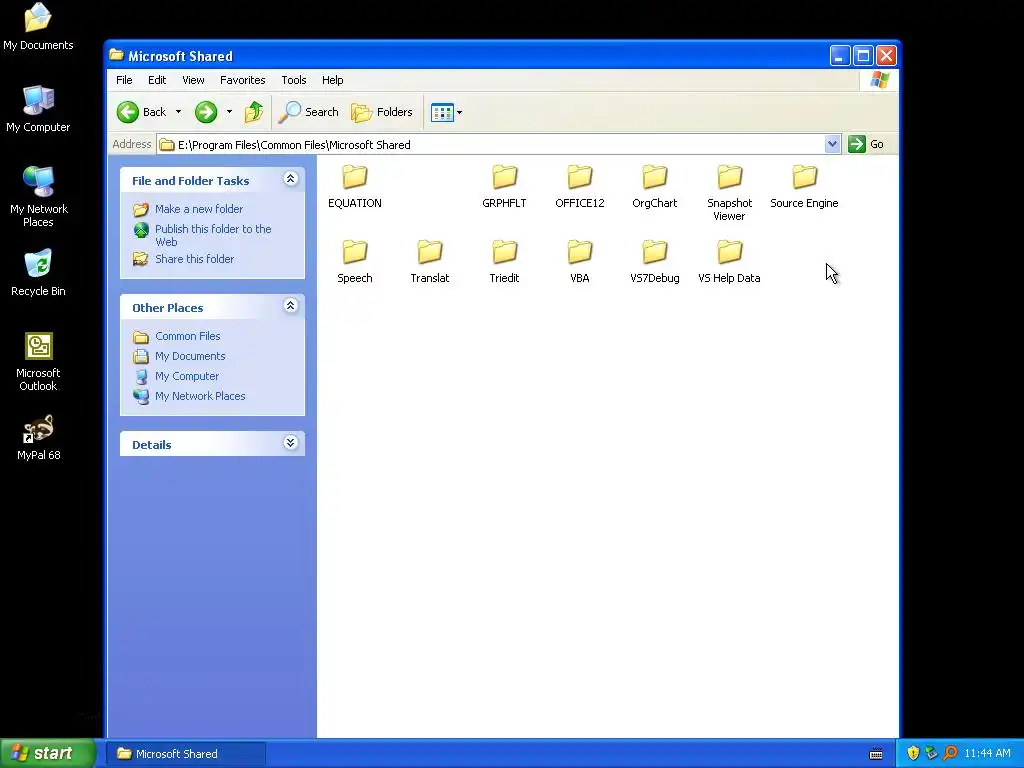The image size is (1024, 768).
Task: Go up one folder level
Action: tap(254, 112)
